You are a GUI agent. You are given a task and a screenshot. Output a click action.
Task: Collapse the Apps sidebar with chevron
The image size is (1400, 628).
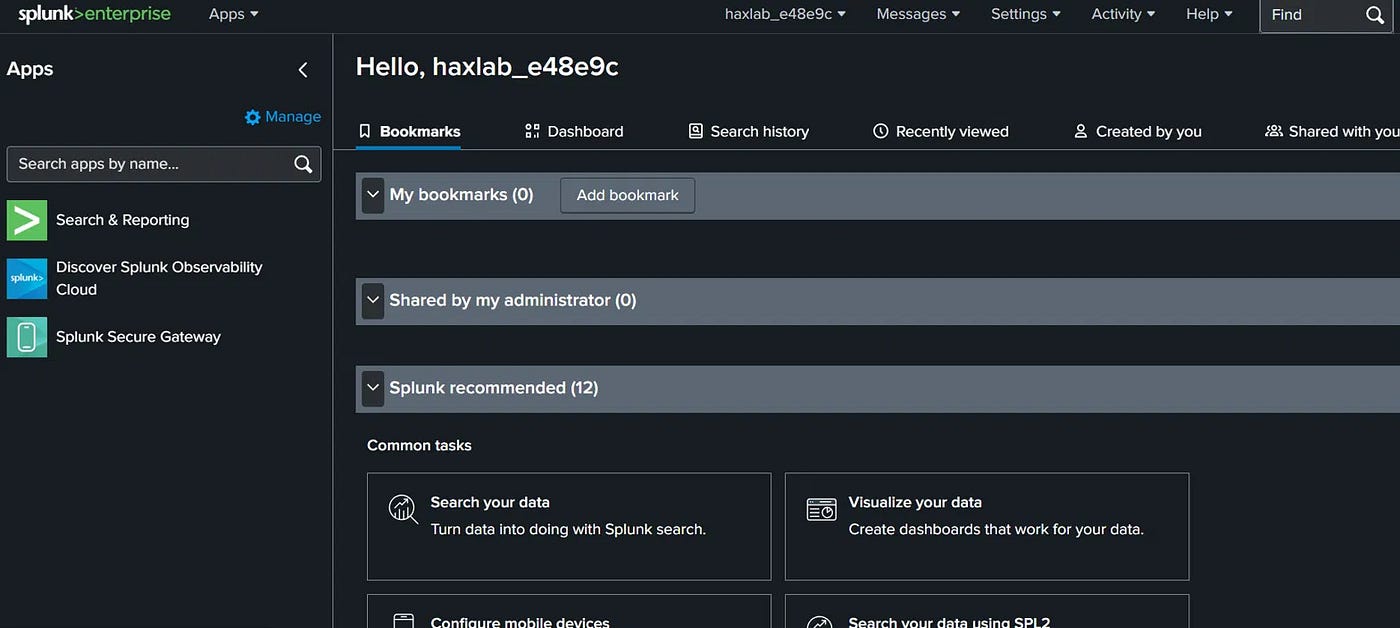[x=303, y=70]
